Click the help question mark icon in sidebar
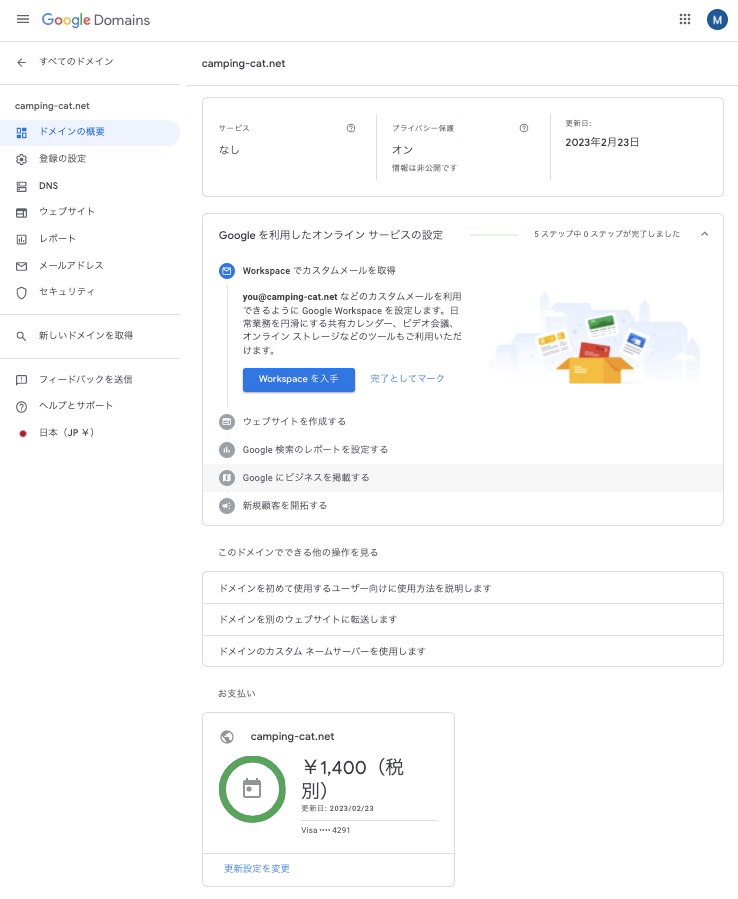 [x=22, y=407]
